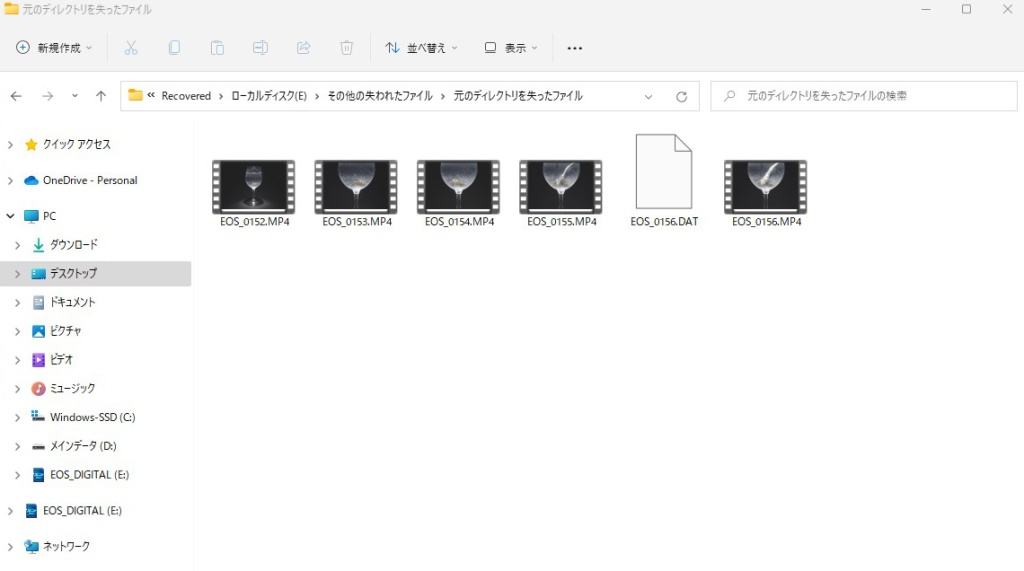The image size is (1024, 571).
Task: Open the 表示 view menu
Action: coord(511,48)
